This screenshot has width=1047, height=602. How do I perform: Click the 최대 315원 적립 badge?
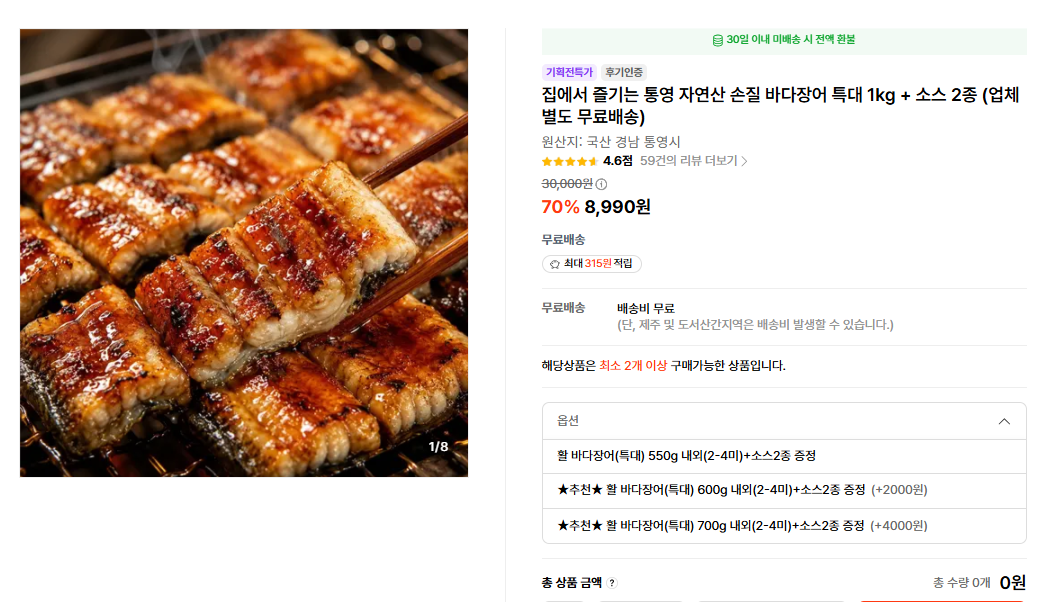[592, 264]
